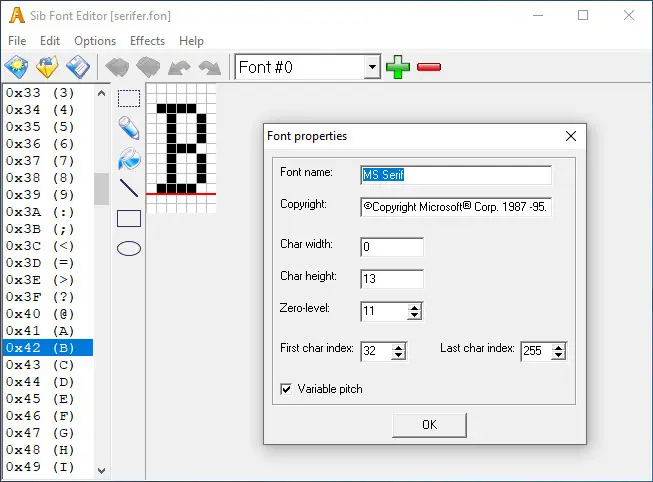
Task: Maximize the Sib Font Editor window
Action: (583, 15)
